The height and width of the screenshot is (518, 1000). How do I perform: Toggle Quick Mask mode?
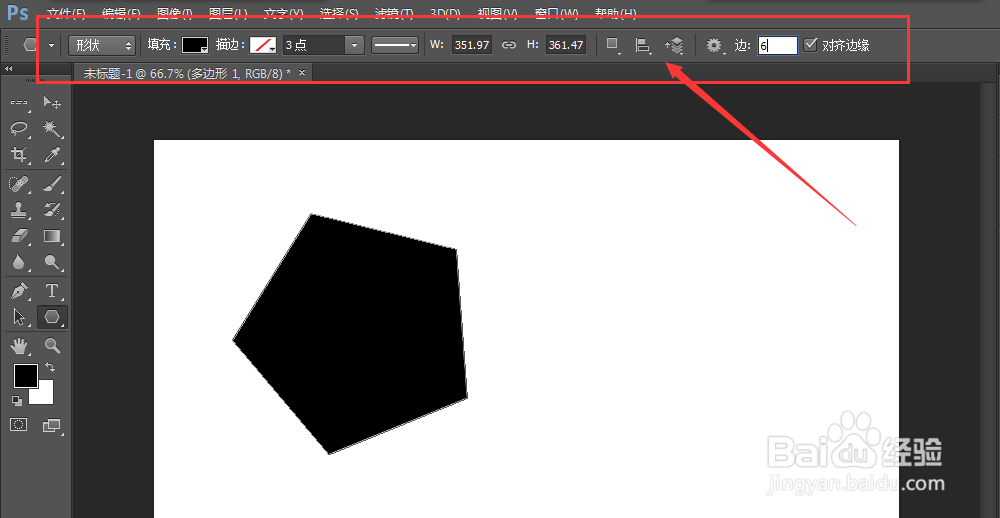coord(18,425)
